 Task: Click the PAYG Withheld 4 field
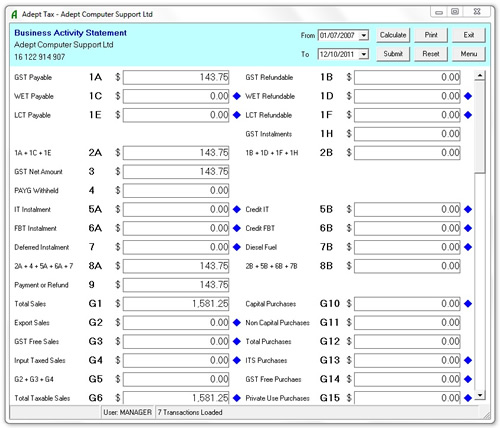click(x=176, y=191)
